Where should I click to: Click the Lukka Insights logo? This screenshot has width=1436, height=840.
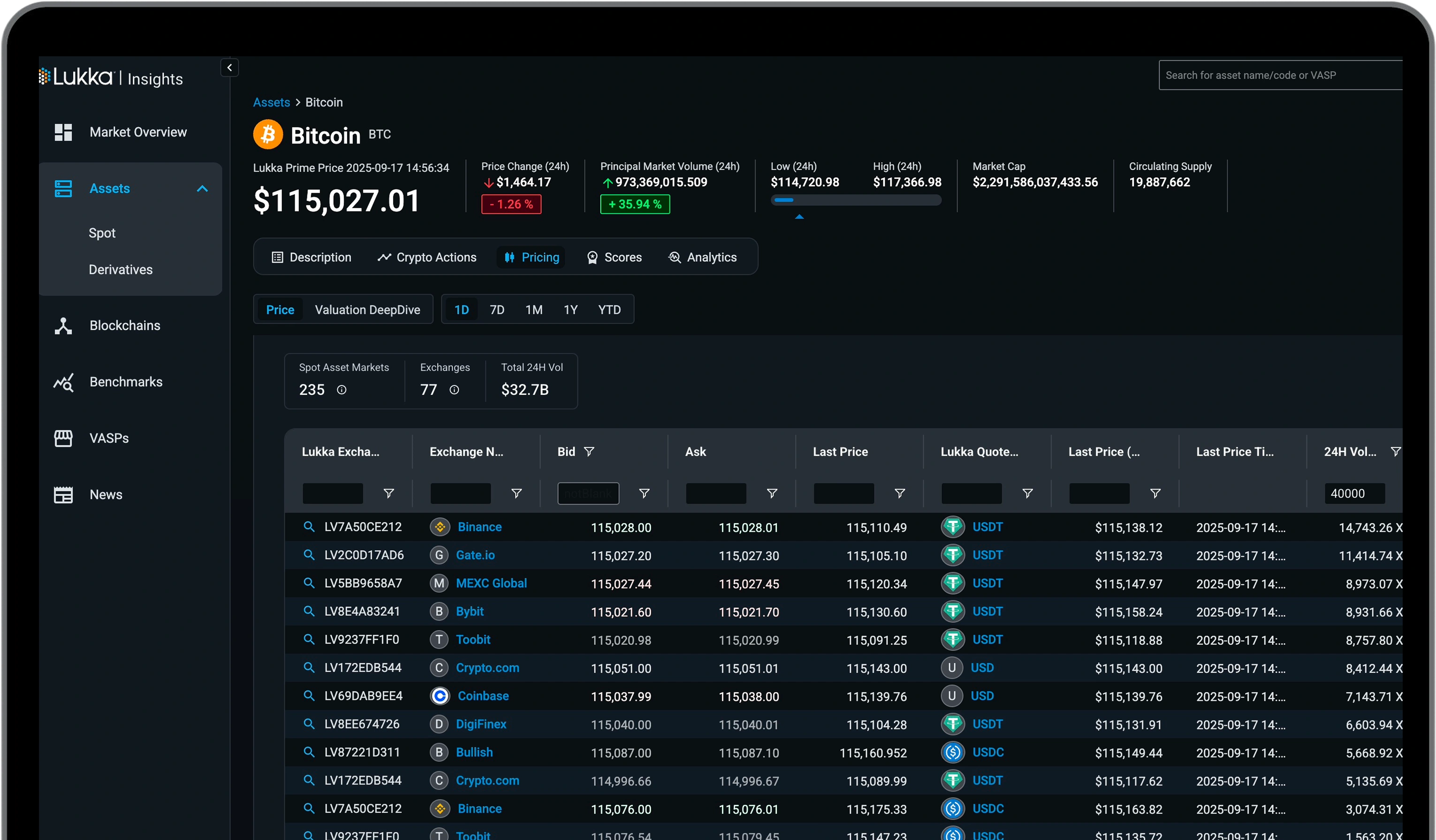click(111, 77)
